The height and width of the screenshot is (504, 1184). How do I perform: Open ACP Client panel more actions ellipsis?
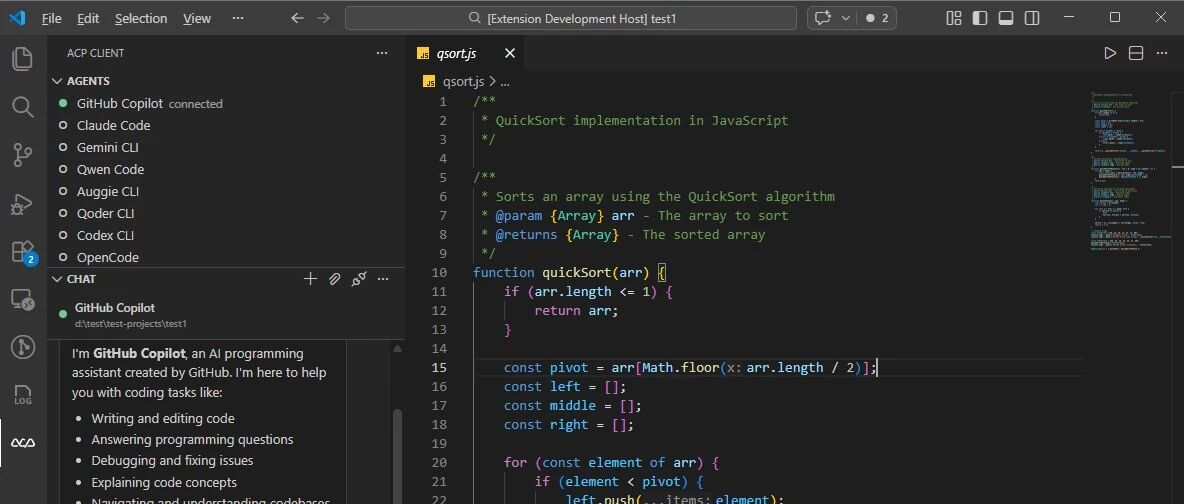point(383,53)
